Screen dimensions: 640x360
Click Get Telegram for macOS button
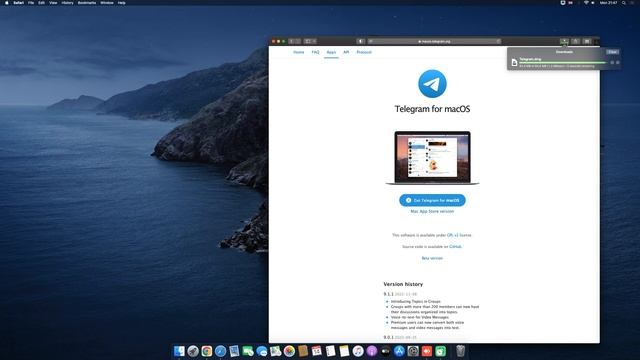tap(432, 200)
